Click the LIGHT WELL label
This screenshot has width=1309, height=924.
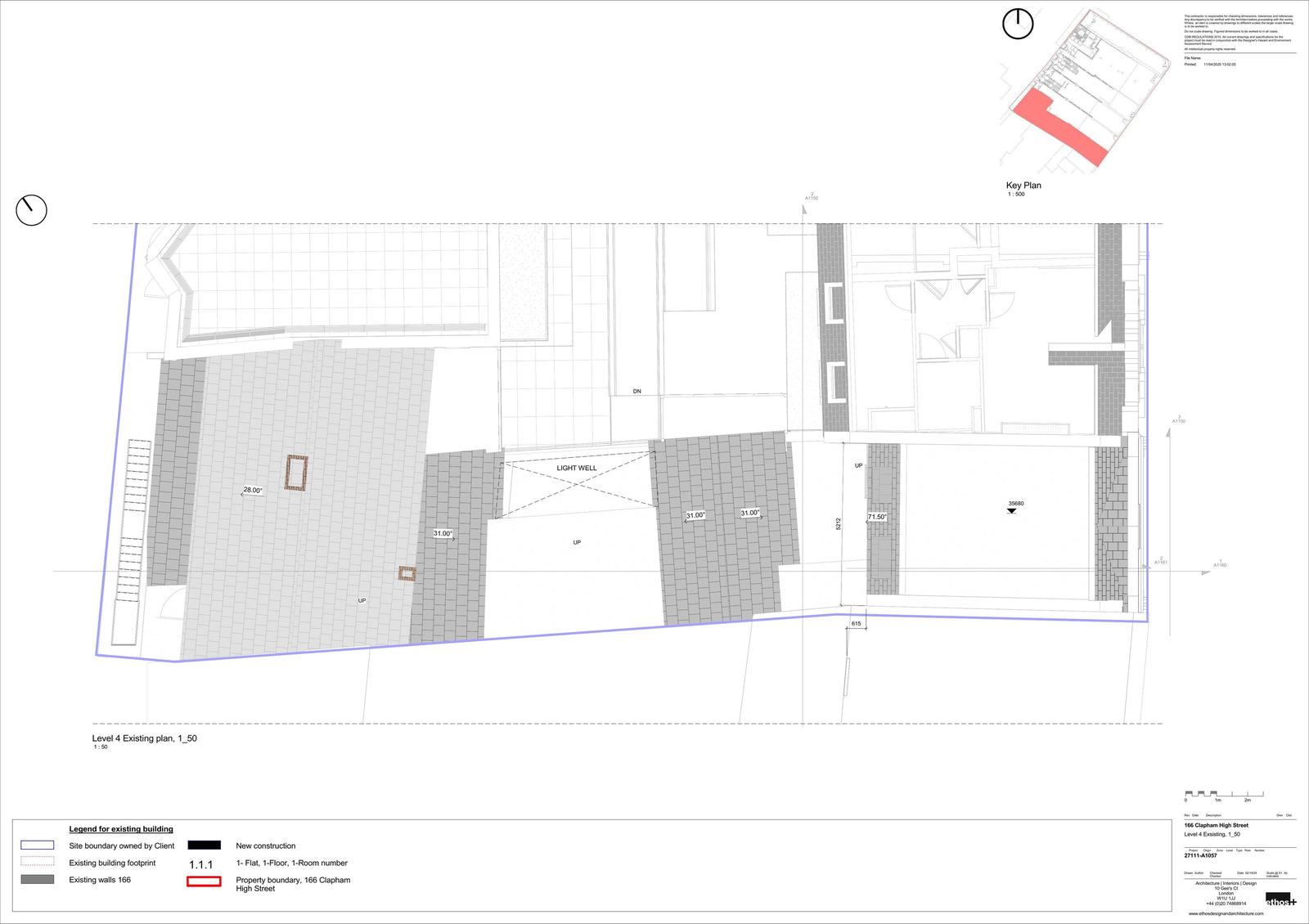coord(577,469)
